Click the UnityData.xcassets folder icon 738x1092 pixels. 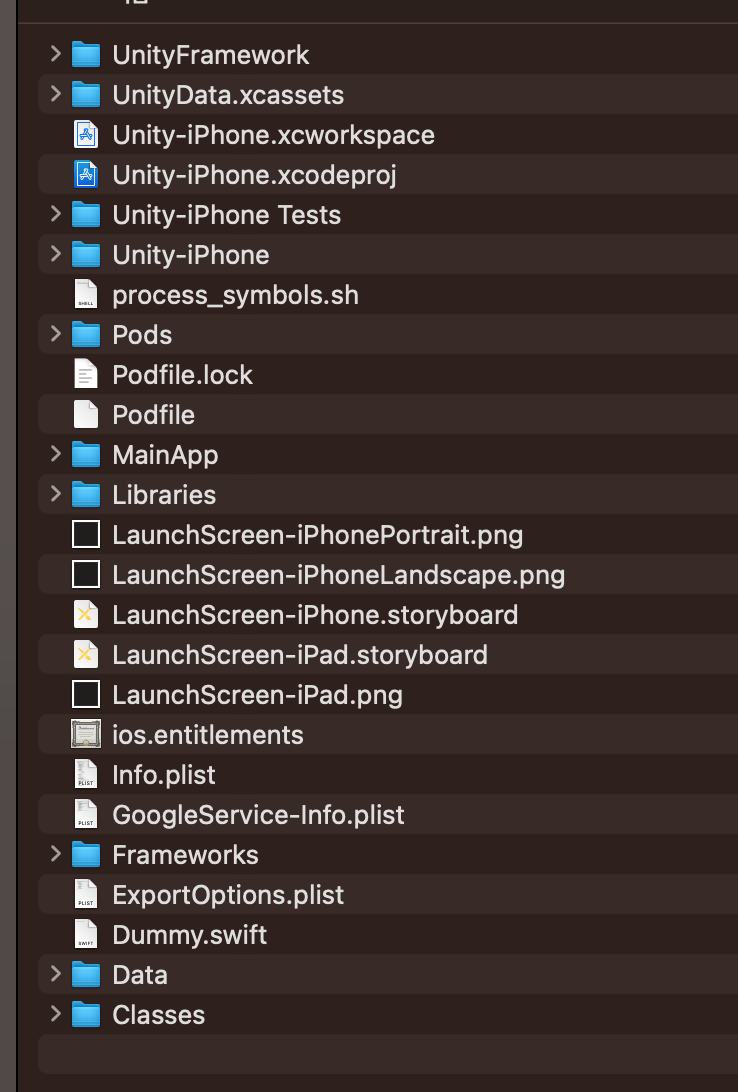click(86, 94)
